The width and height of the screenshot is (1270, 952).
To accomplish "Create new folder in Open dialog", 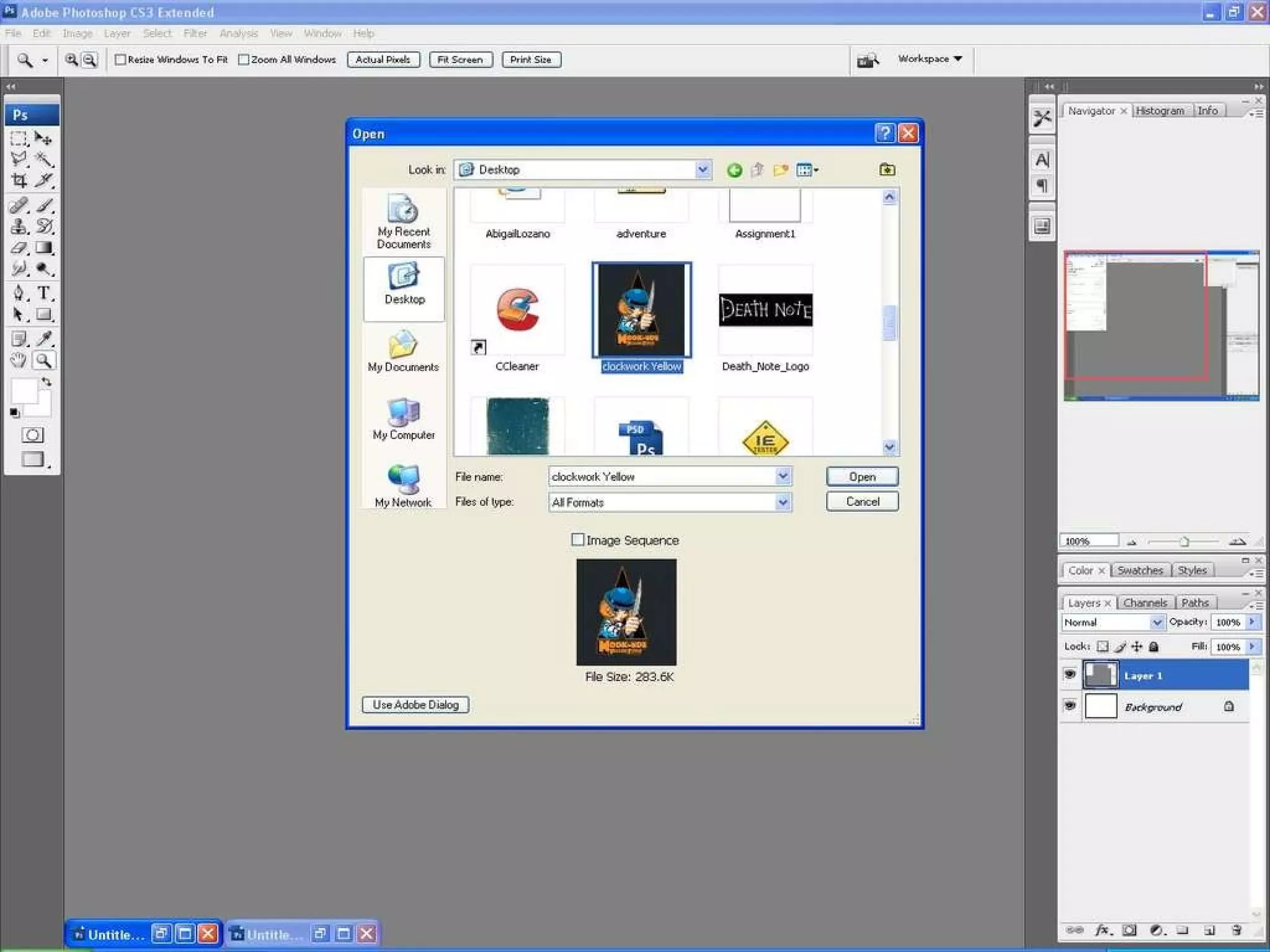I will pos(781,170).
